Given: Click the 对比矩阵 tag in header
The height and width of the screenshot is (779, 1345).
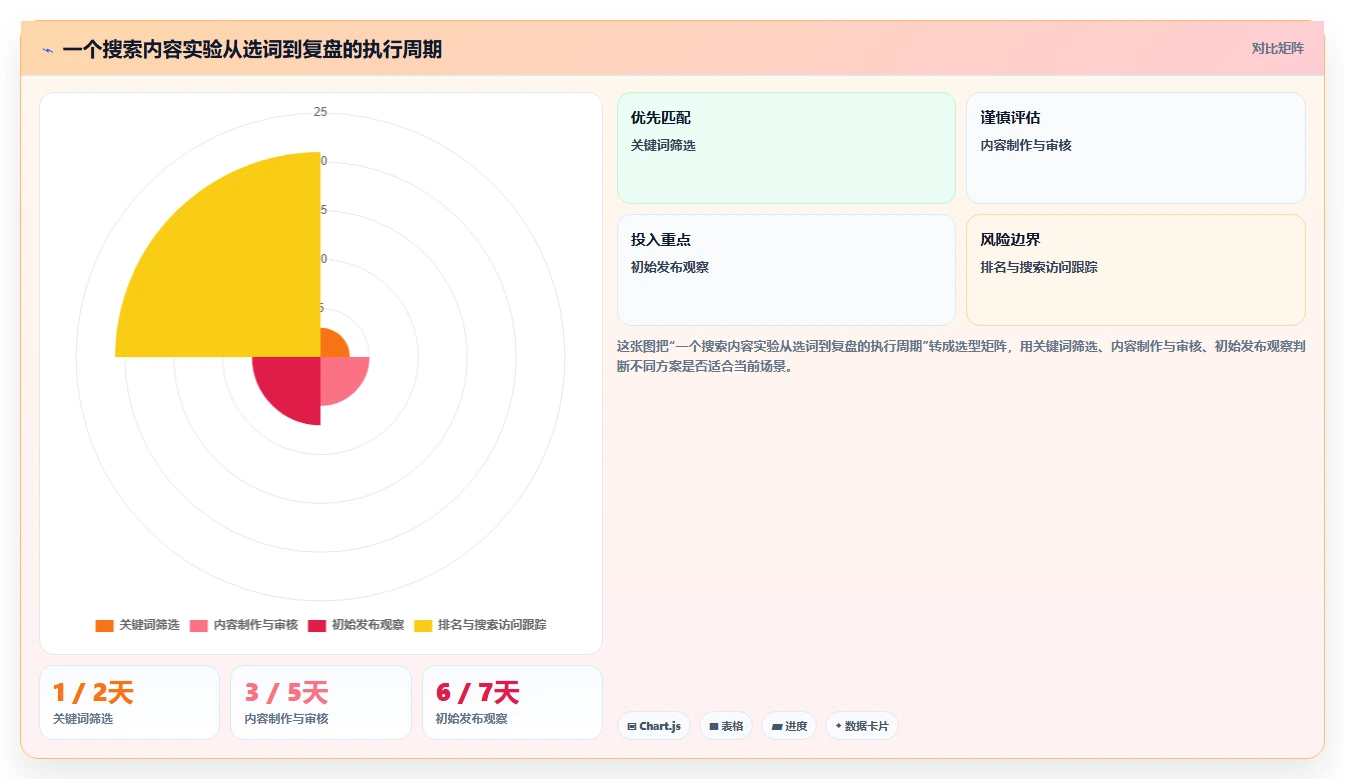Looking at the screenshot, I should (x=1277, y=48).
